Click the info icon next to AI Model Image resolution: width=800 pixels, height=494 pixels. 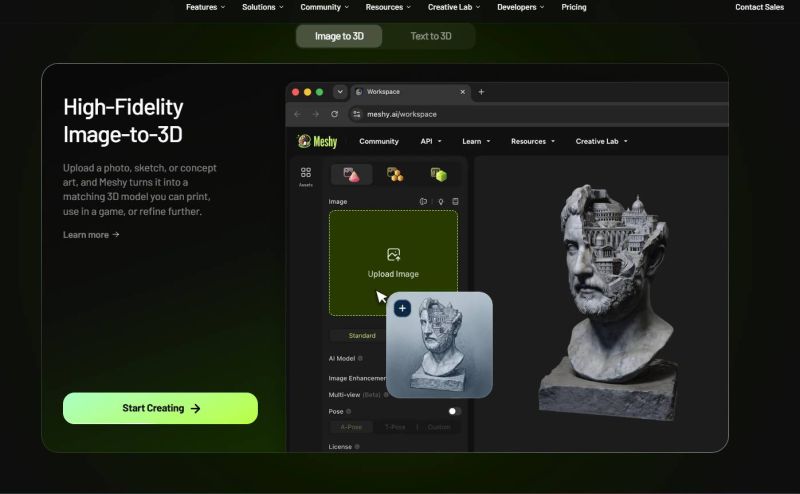pos(360,358)
